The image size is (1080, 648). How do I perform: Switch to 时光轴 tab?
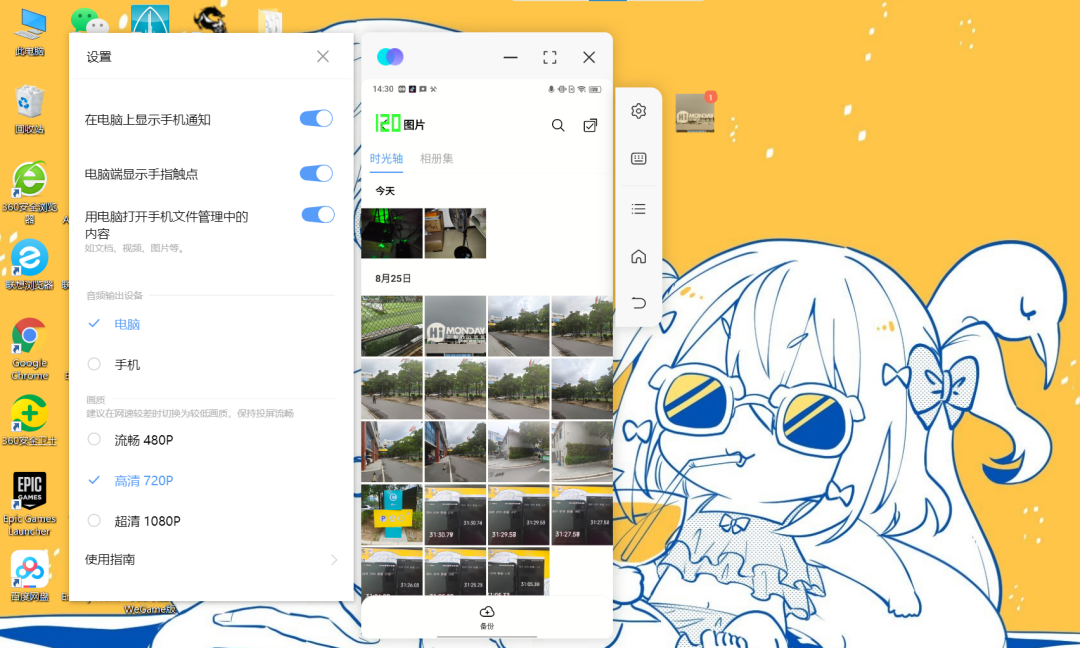(x=386, y=158)
